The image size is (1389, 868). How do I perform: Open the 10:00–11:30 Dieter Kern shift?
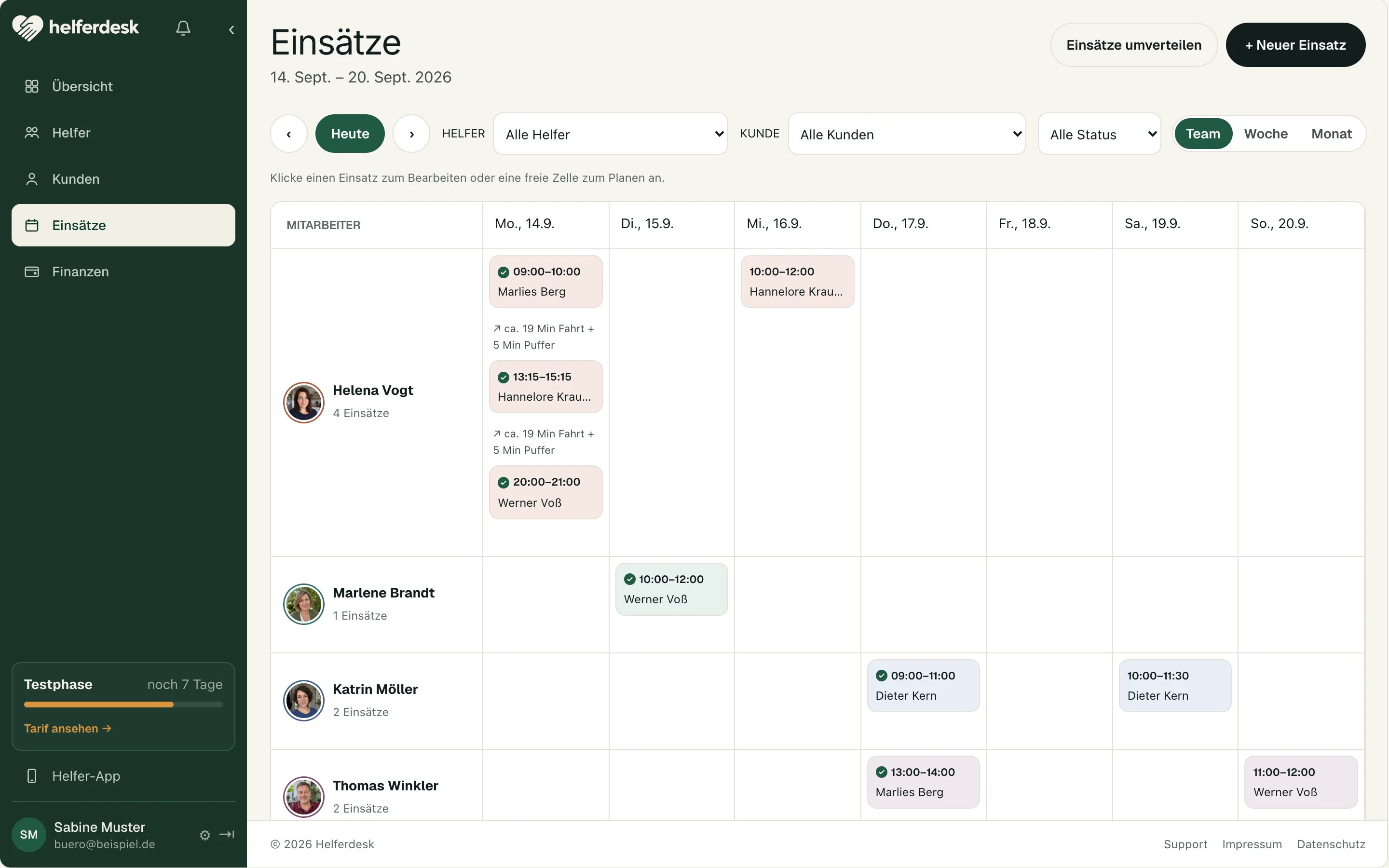(1175, 685)
